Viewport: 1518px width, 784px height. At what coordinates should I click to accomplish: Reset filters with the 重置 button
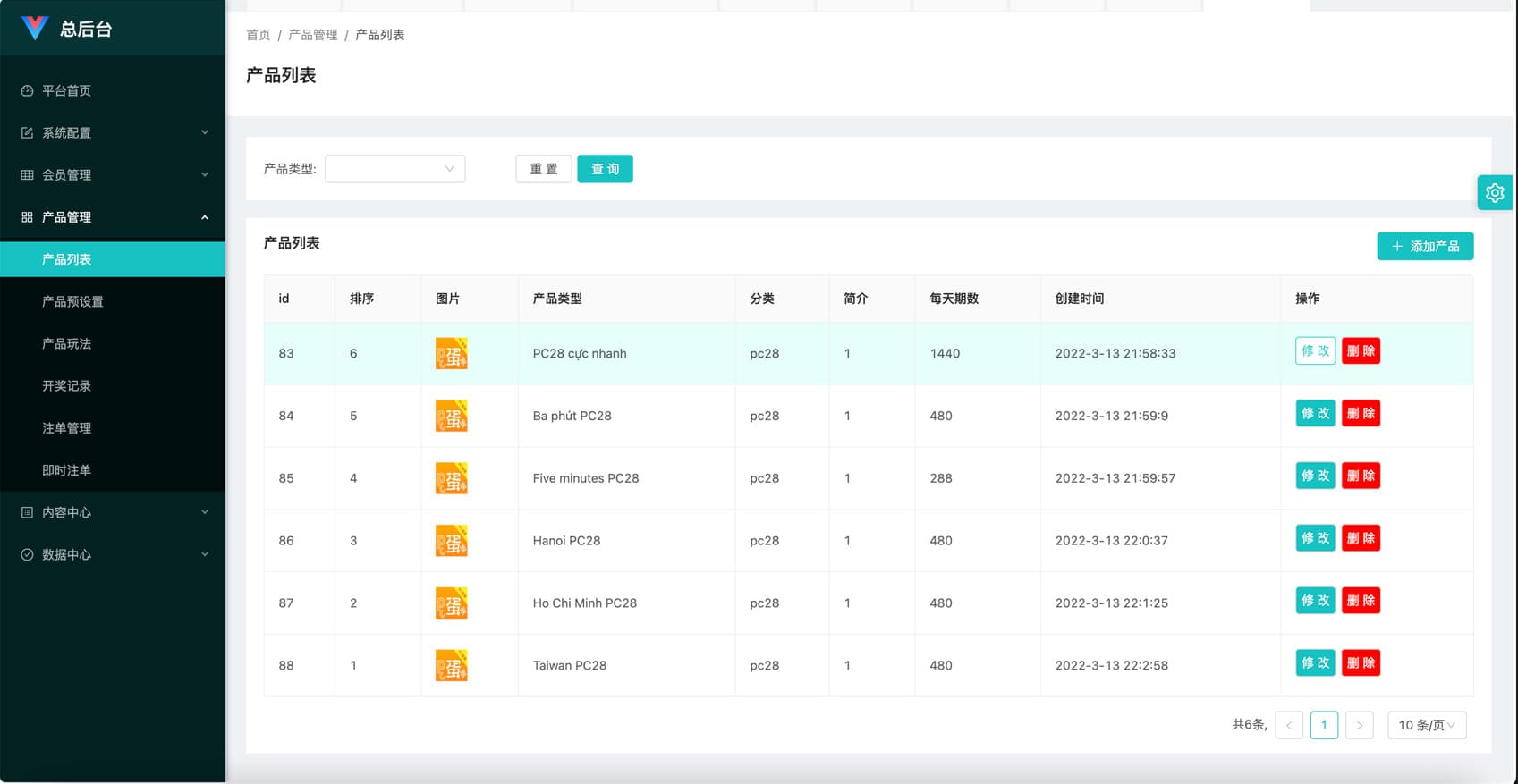point(543,169)
